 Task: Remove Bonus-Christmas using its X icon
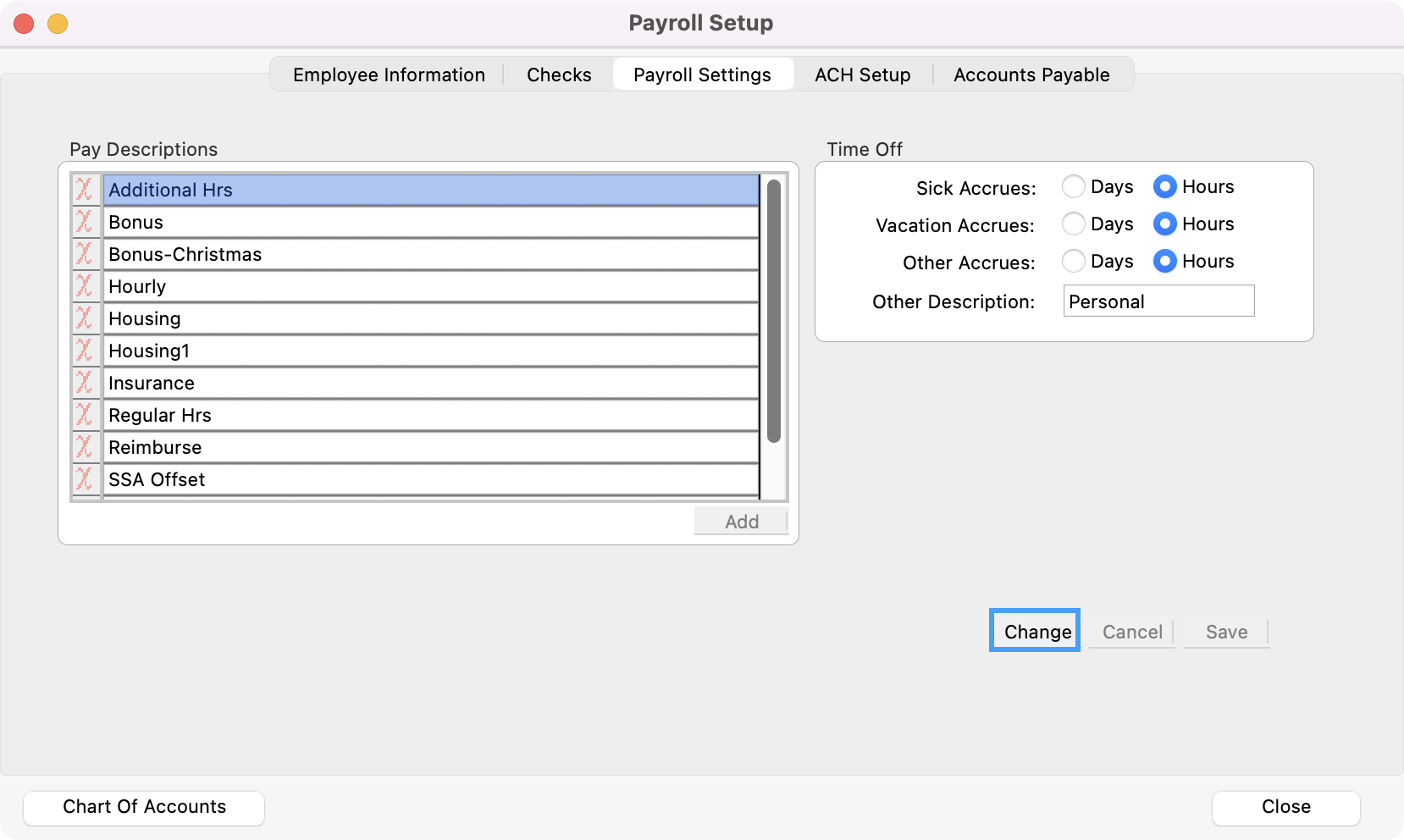pos(85,254)
